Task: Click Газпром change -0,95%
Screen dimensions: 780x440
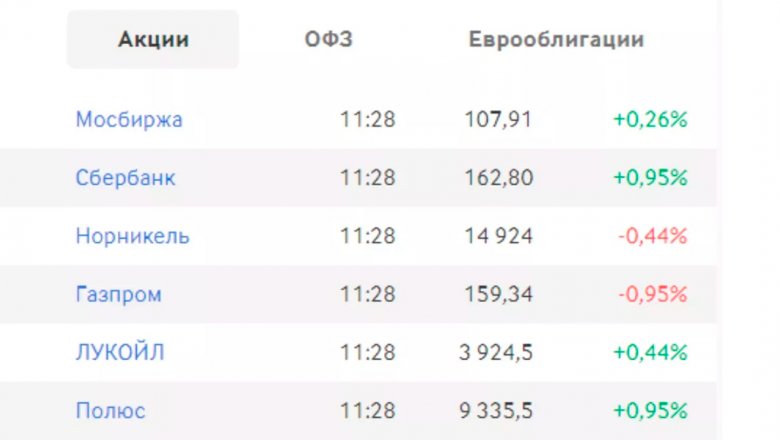Action: [x=652, y=294]
